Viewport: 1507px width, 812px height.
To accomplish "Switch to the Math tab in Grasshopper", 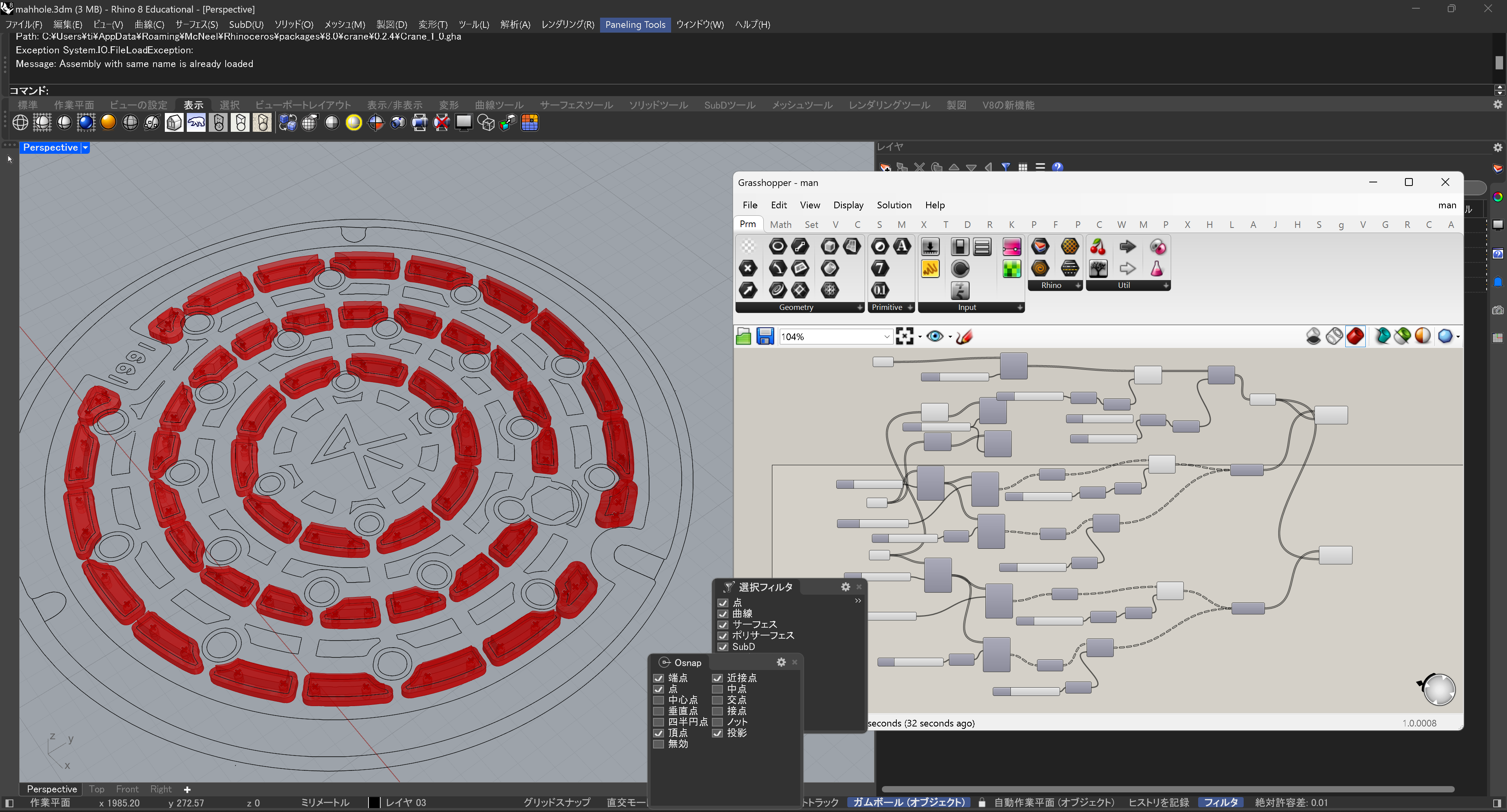I will point(781,224).
